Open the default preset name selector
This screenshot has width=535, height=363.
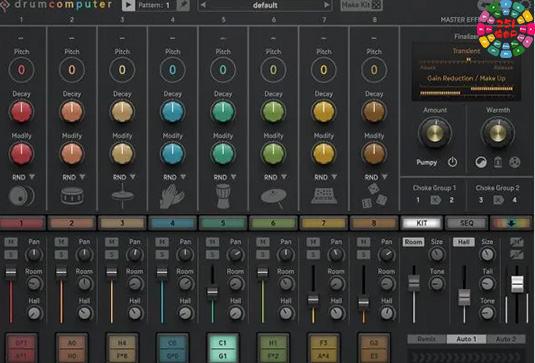(x=265, y=5)
